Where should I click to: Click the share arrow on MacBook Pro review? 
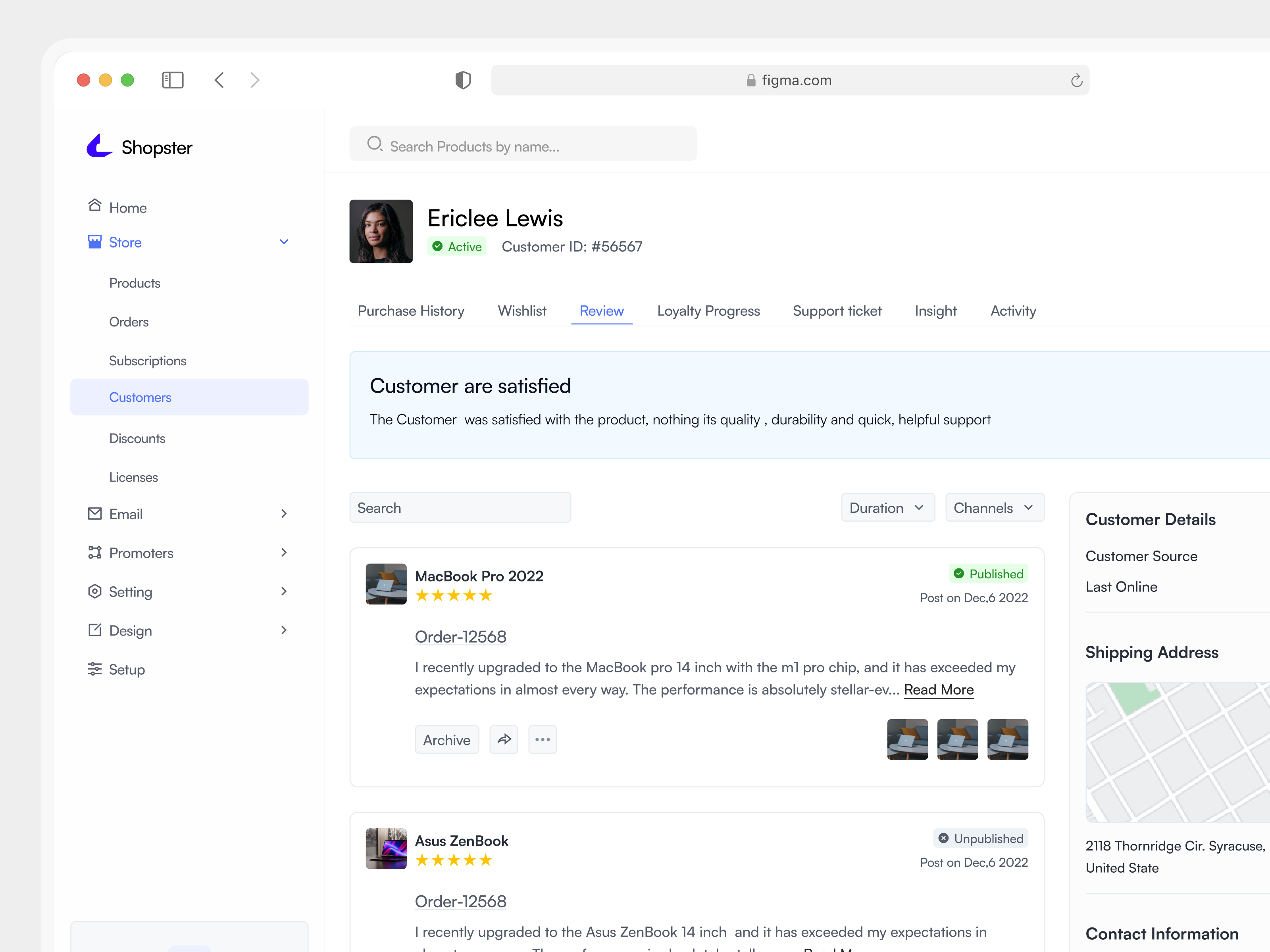(x=504, y=740)
